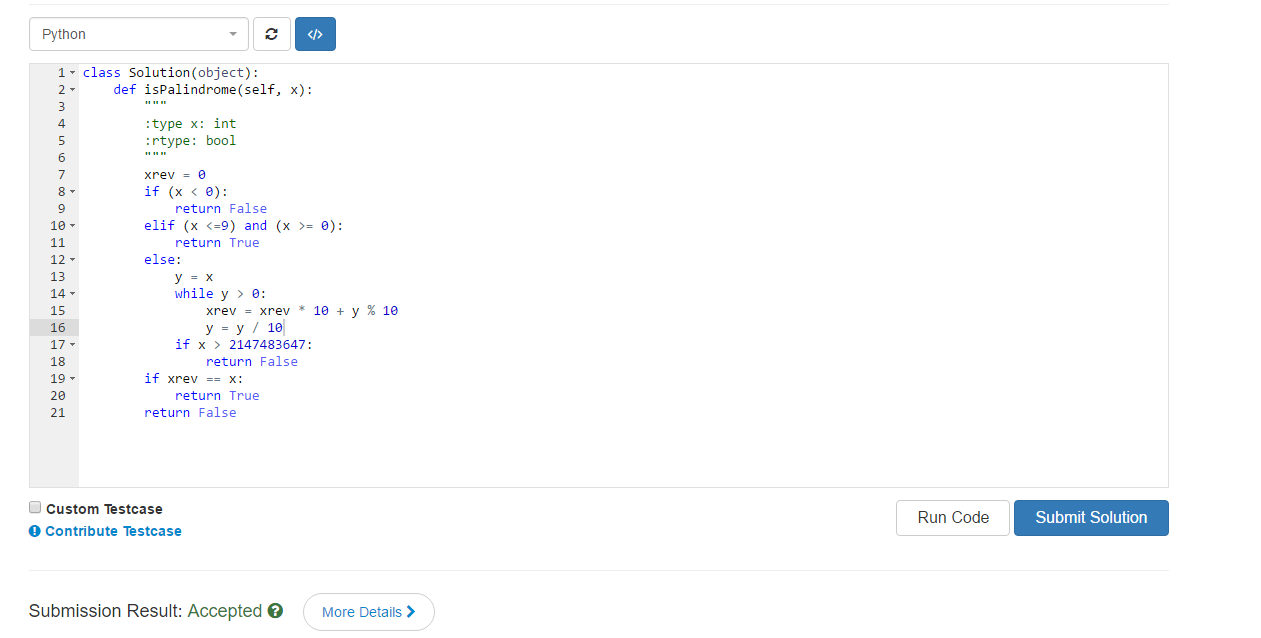Click the Accepted submission result text
The width and height of the screenshot is (1261, 638).
pos(225,611)
